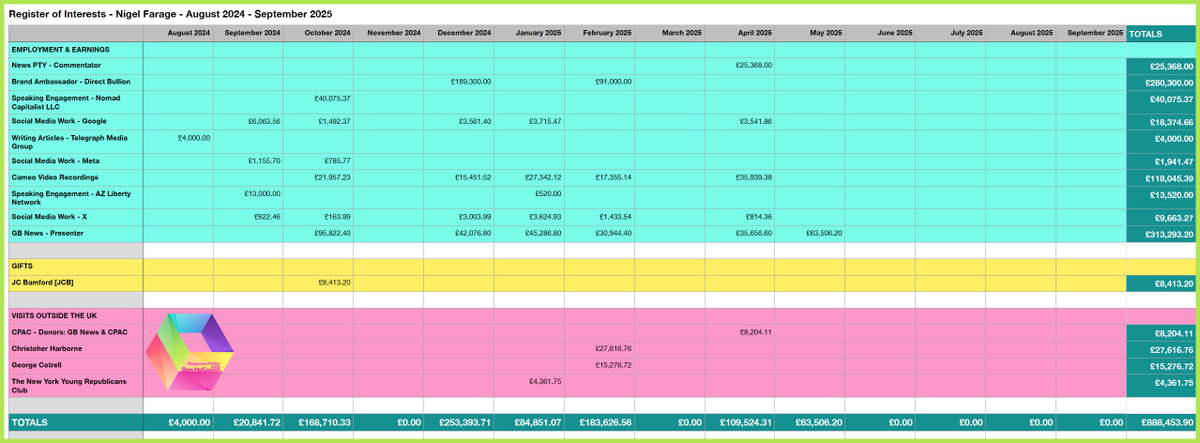Select the 'July 2025' column header

pos(966,33)
